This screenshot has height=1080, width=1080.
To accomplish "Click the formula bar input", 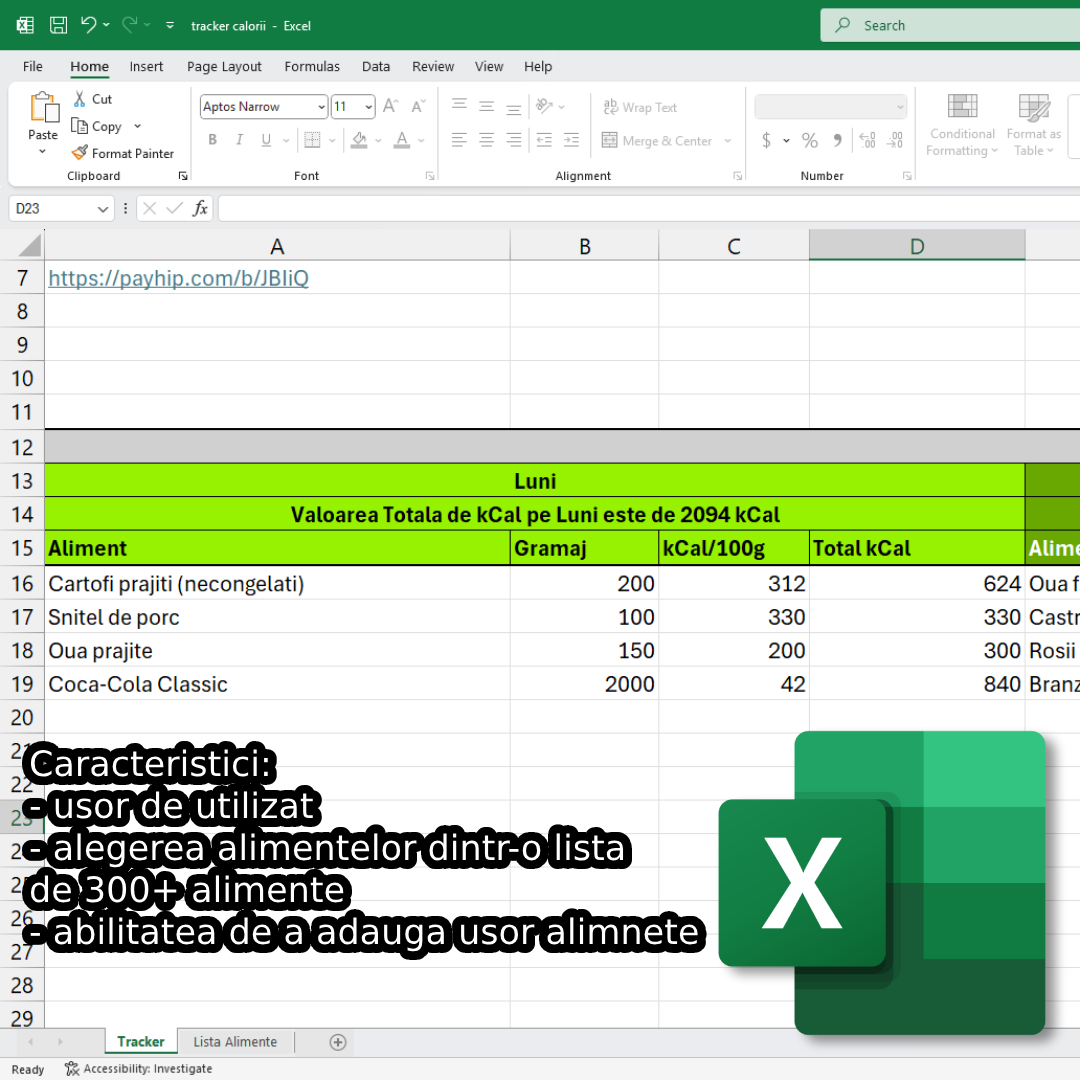I will click(x=649, y=208).
